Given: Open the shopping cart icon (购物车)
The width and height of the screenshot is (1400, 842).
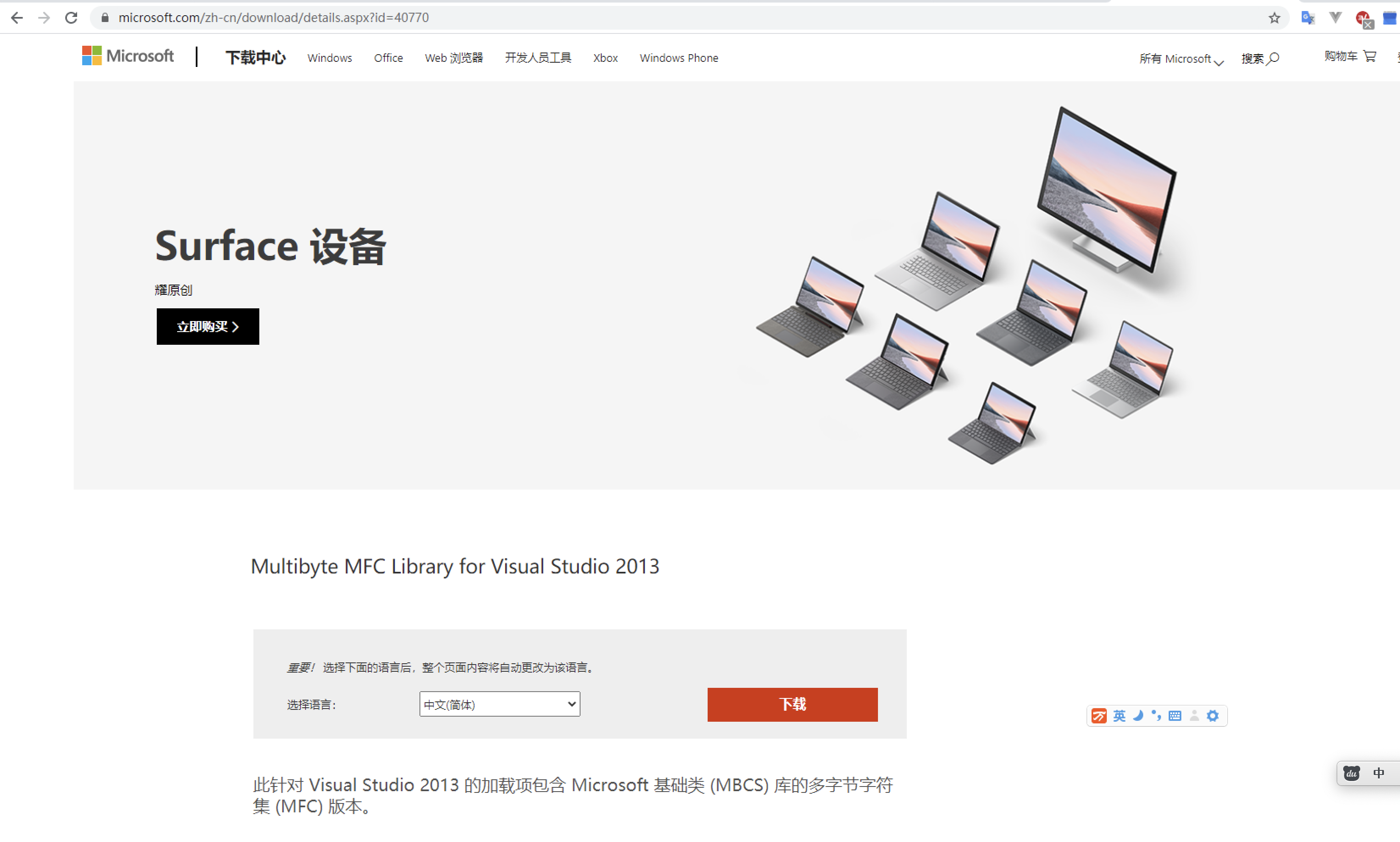Looking at the screenshot, I should click(x=1369, y=56).
